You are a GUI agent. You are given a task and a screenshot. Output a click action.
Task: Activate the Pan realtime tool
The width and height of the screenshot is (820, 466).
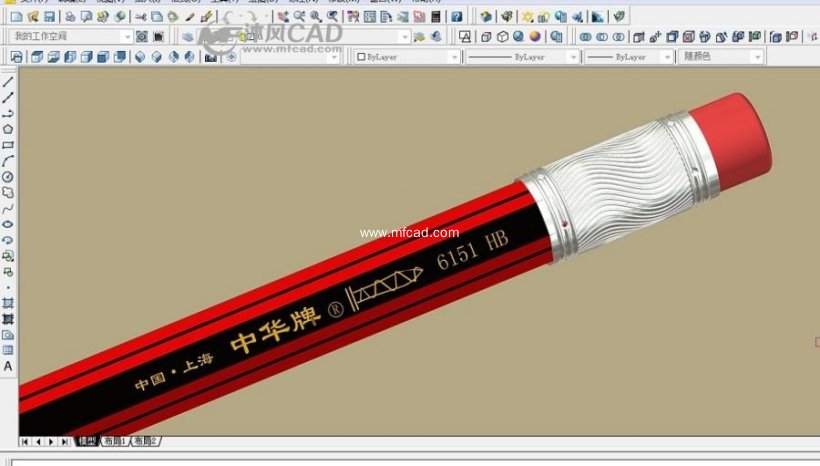click(282, 17)
